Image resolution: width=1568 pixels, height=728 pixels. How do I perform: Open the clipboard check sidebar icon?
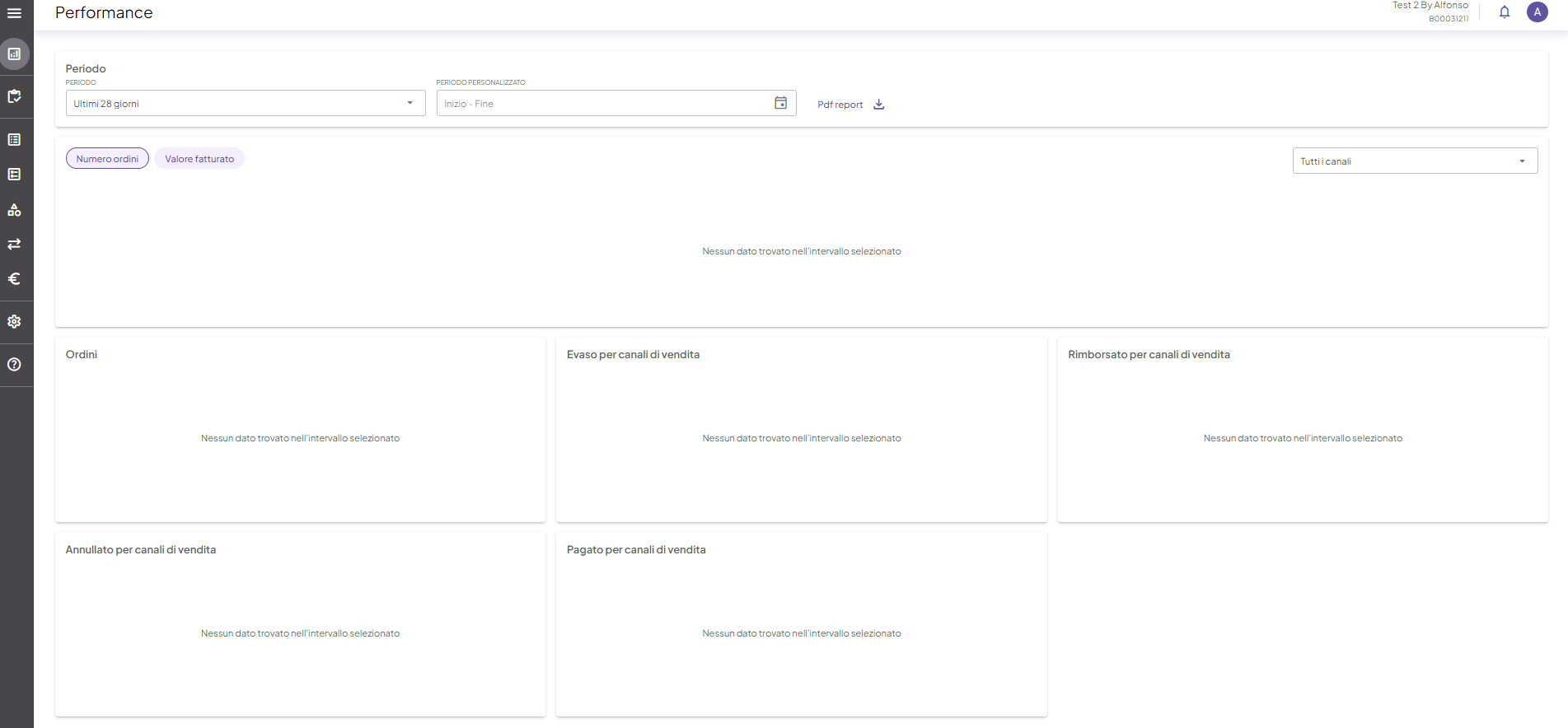pyautogui.click(x=14, y=96)
